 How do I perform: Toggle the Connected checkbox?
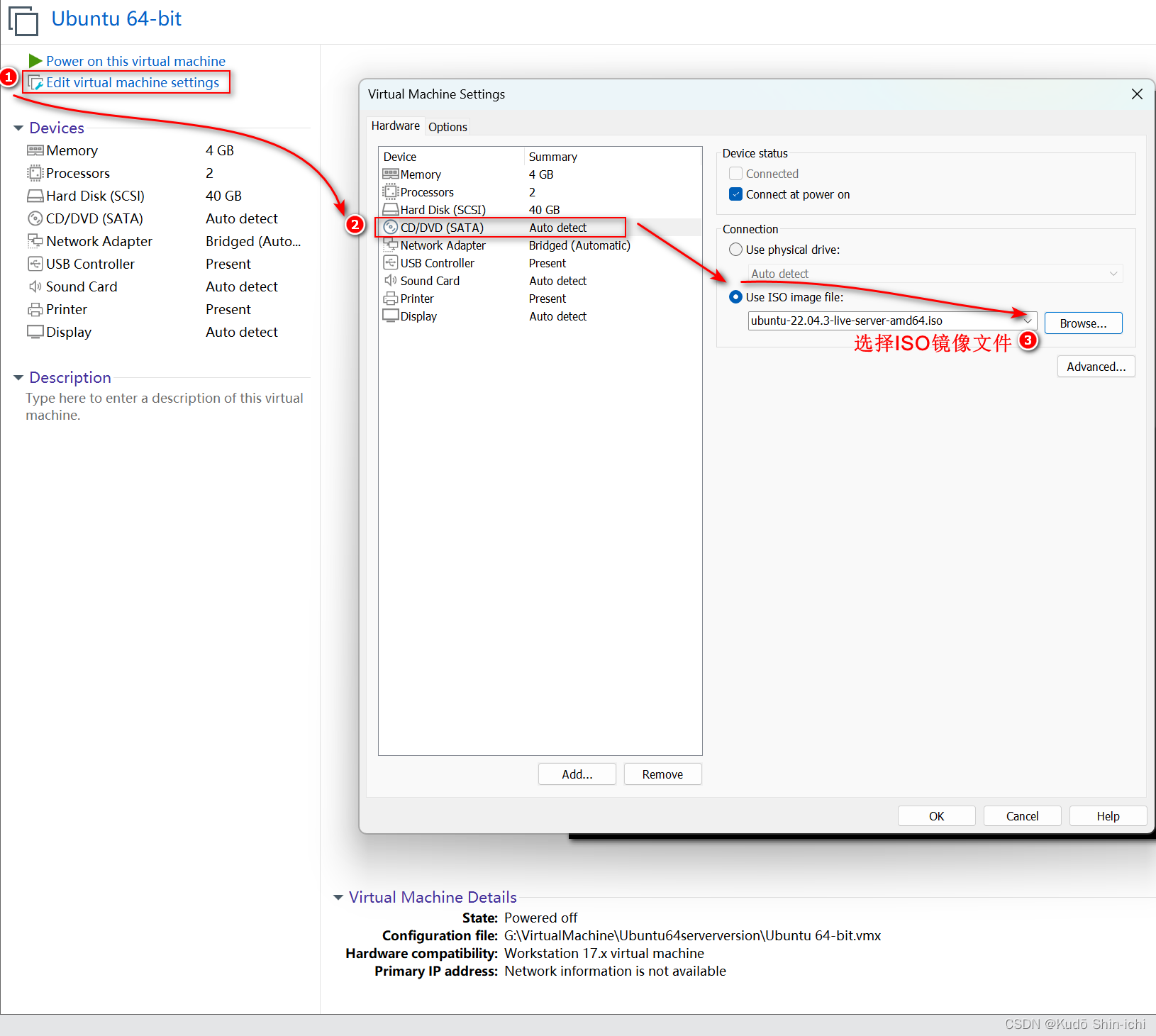tap(736, 174)
